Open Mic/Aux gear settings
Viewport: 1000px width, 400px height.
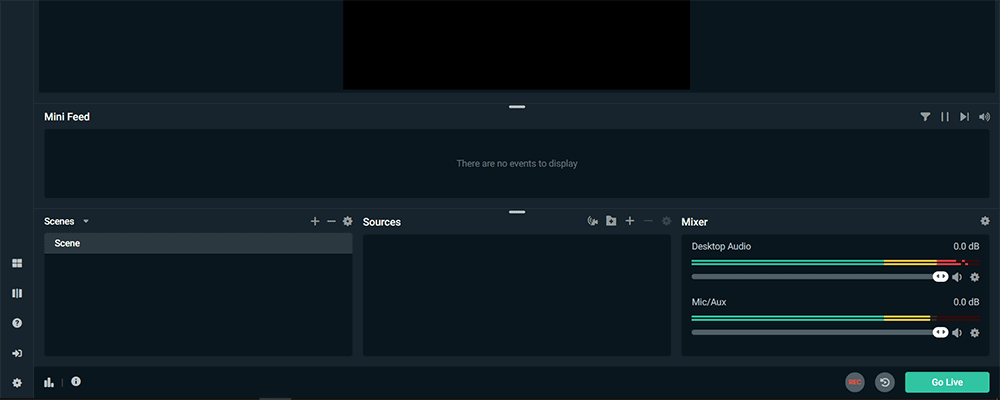[974, 332]
